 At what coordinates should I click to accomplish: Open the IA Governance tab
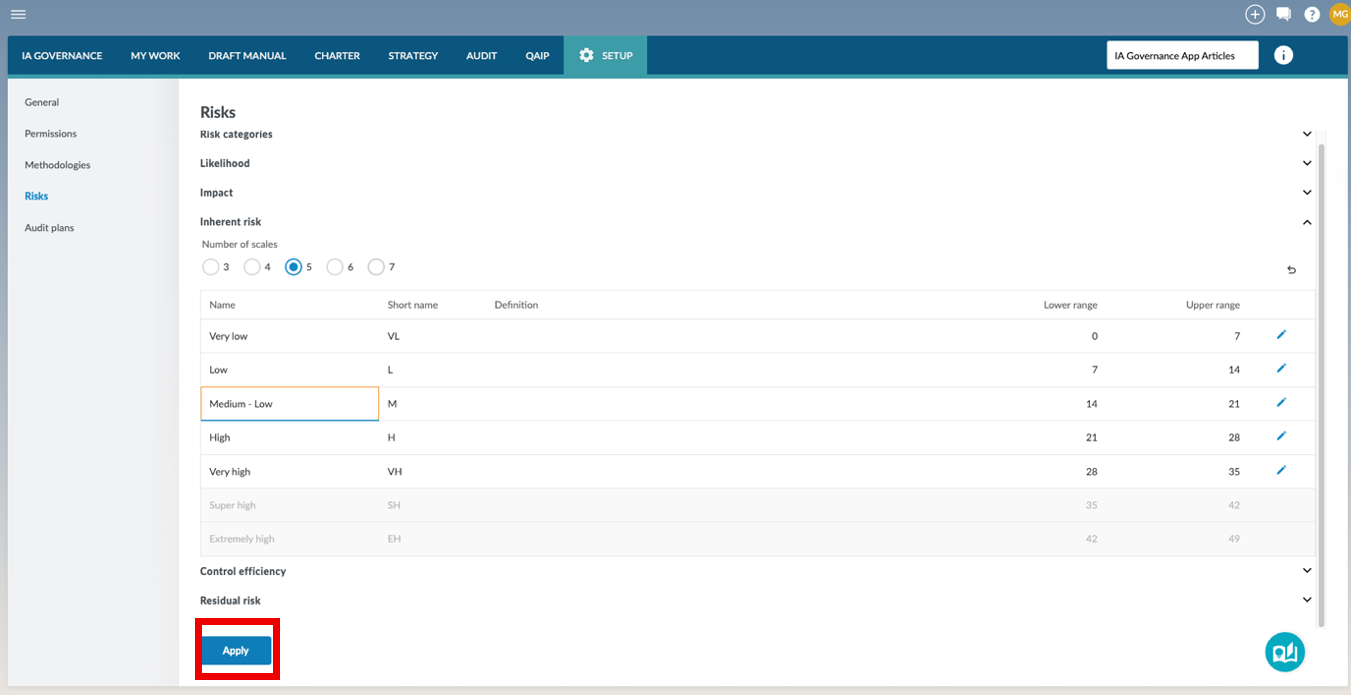tap(62, 56)
